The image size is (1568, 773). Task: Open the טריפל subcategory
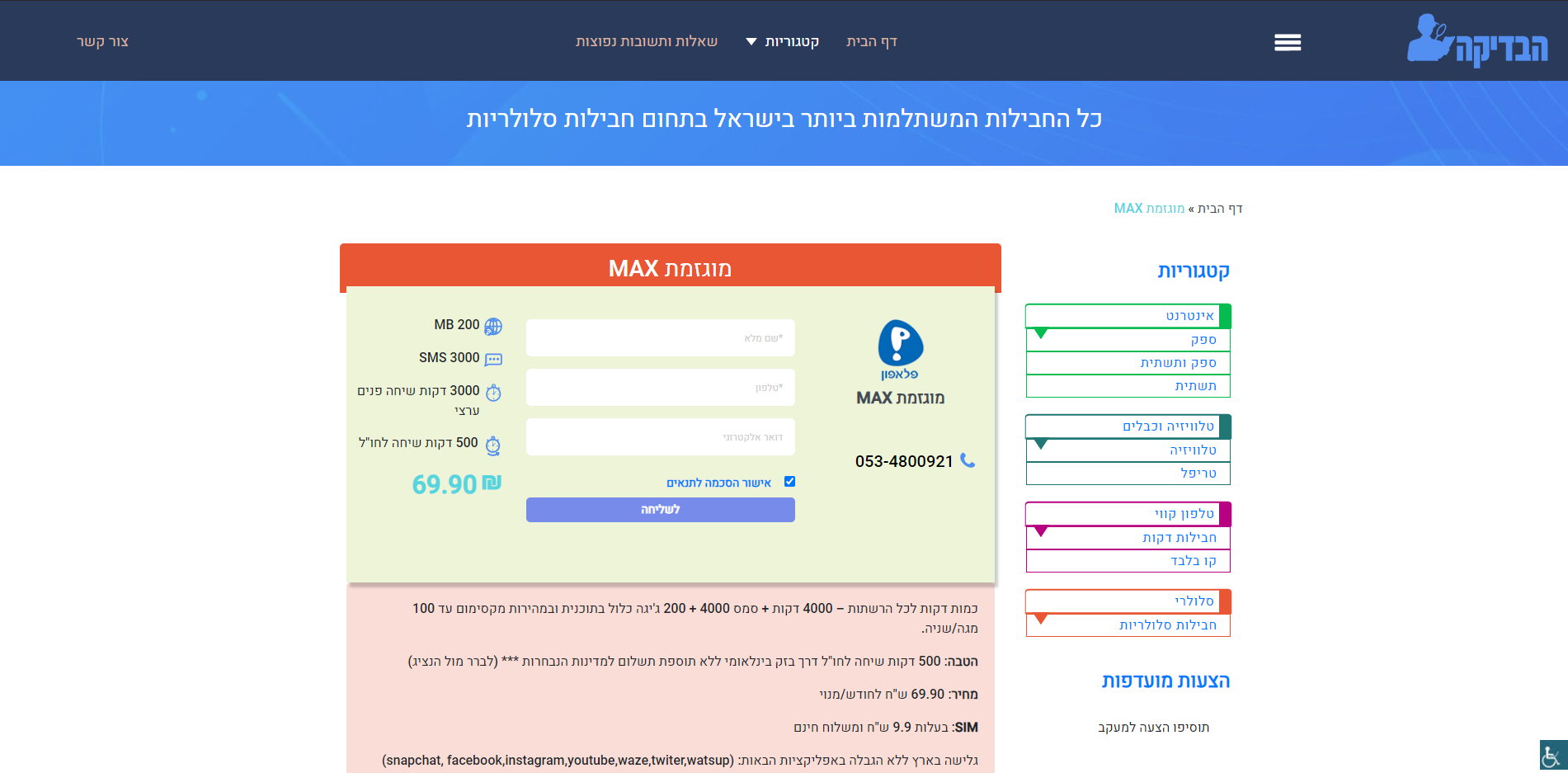1128,474
